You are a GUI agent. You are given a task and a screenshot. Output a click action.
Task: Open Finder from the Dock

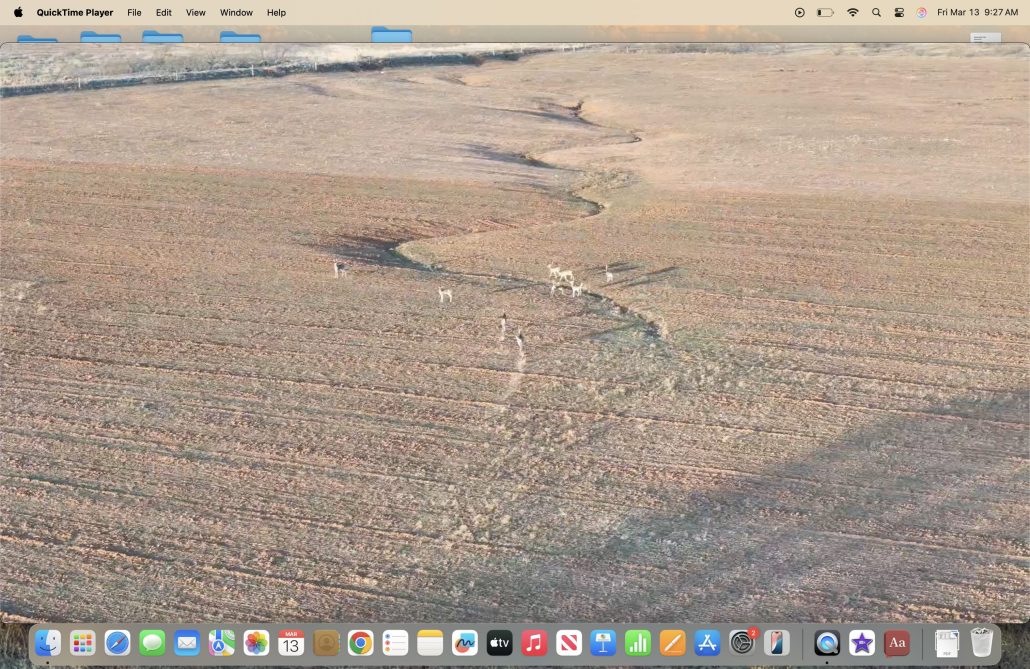[48, 643]
